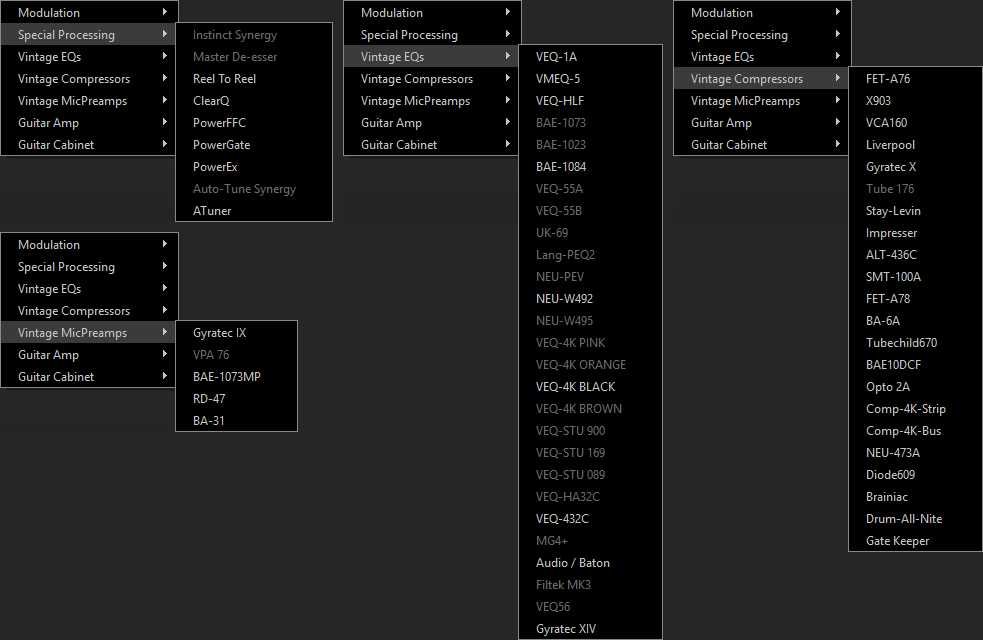
Task: Click the dimmed VEQ56 entry
Action: pyautogui.click(x=591, y=607)
